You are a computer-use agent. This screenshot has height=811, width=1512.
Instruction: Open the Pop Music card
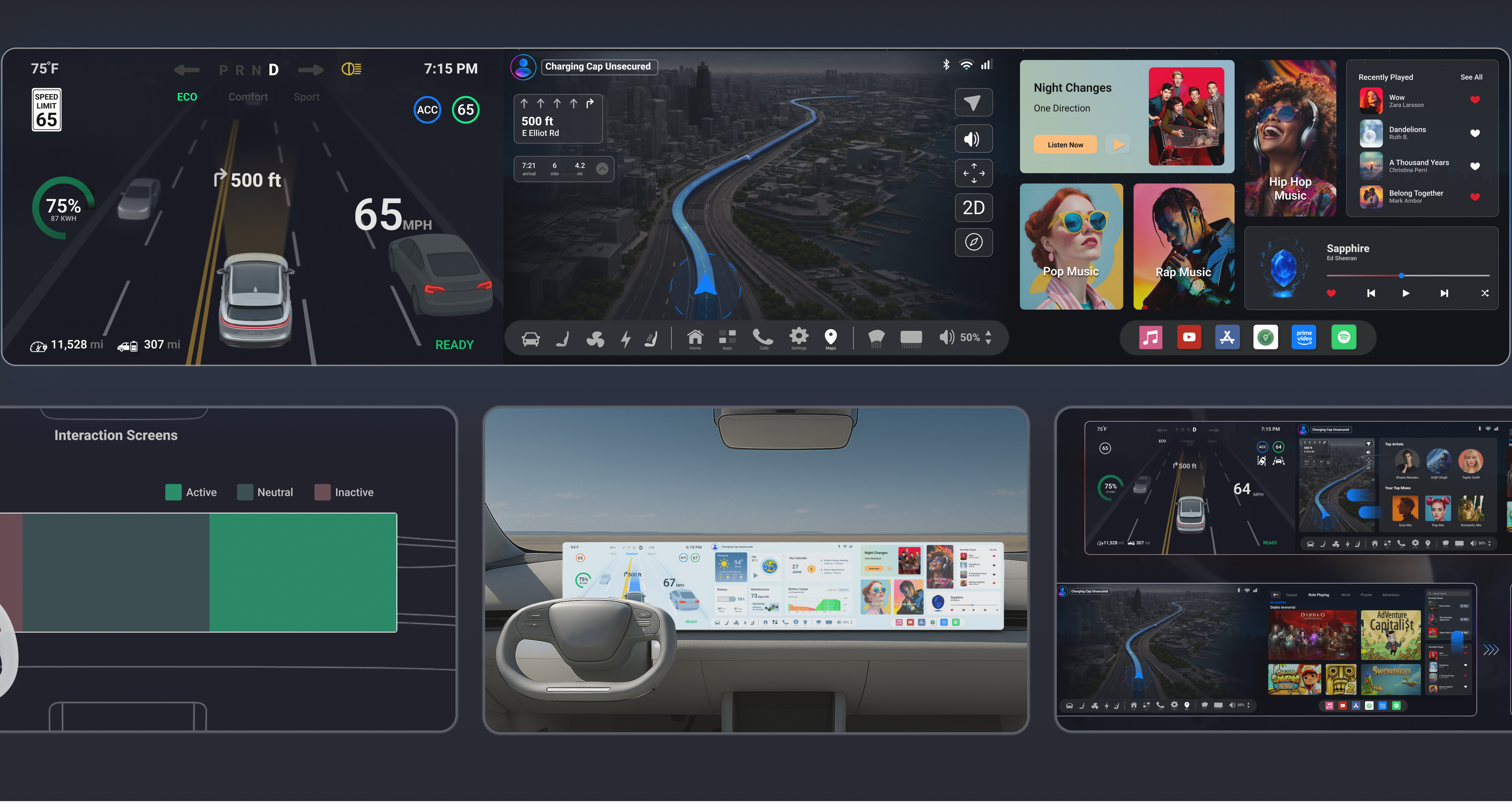coord(1071,247)
